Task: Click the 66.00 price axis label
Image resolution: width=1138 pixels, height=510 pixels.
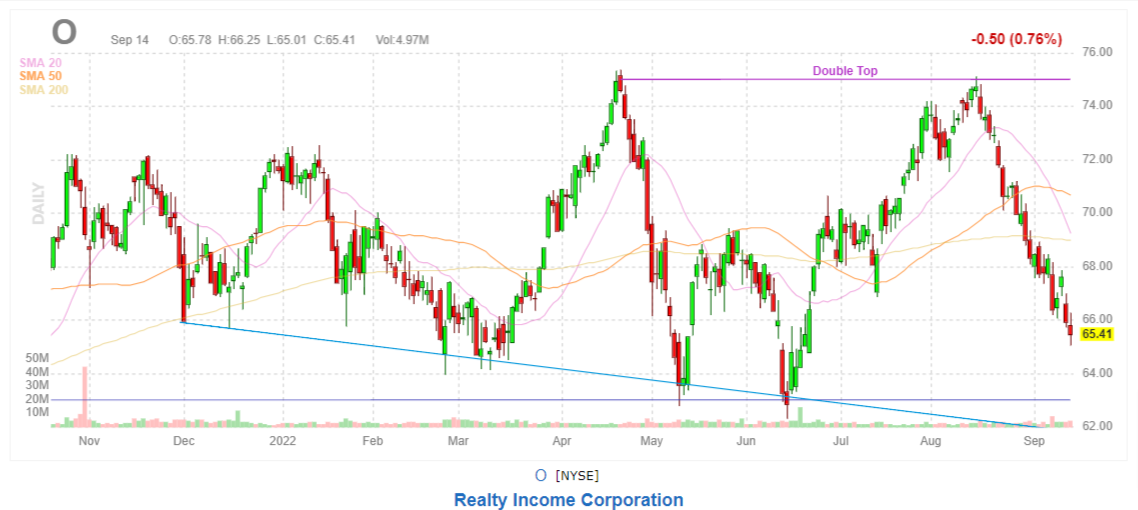Action: (x=1097, y=319)
